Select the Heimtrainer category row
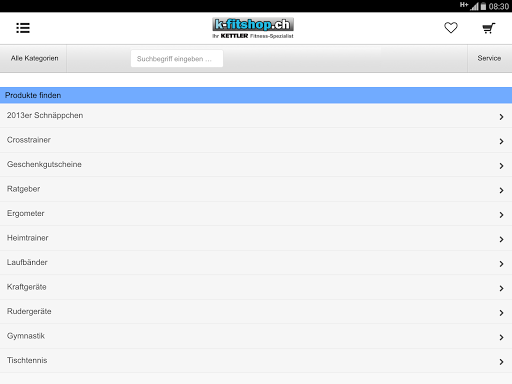This screenshot has height=384, width=512. click(x=256, y=238)
